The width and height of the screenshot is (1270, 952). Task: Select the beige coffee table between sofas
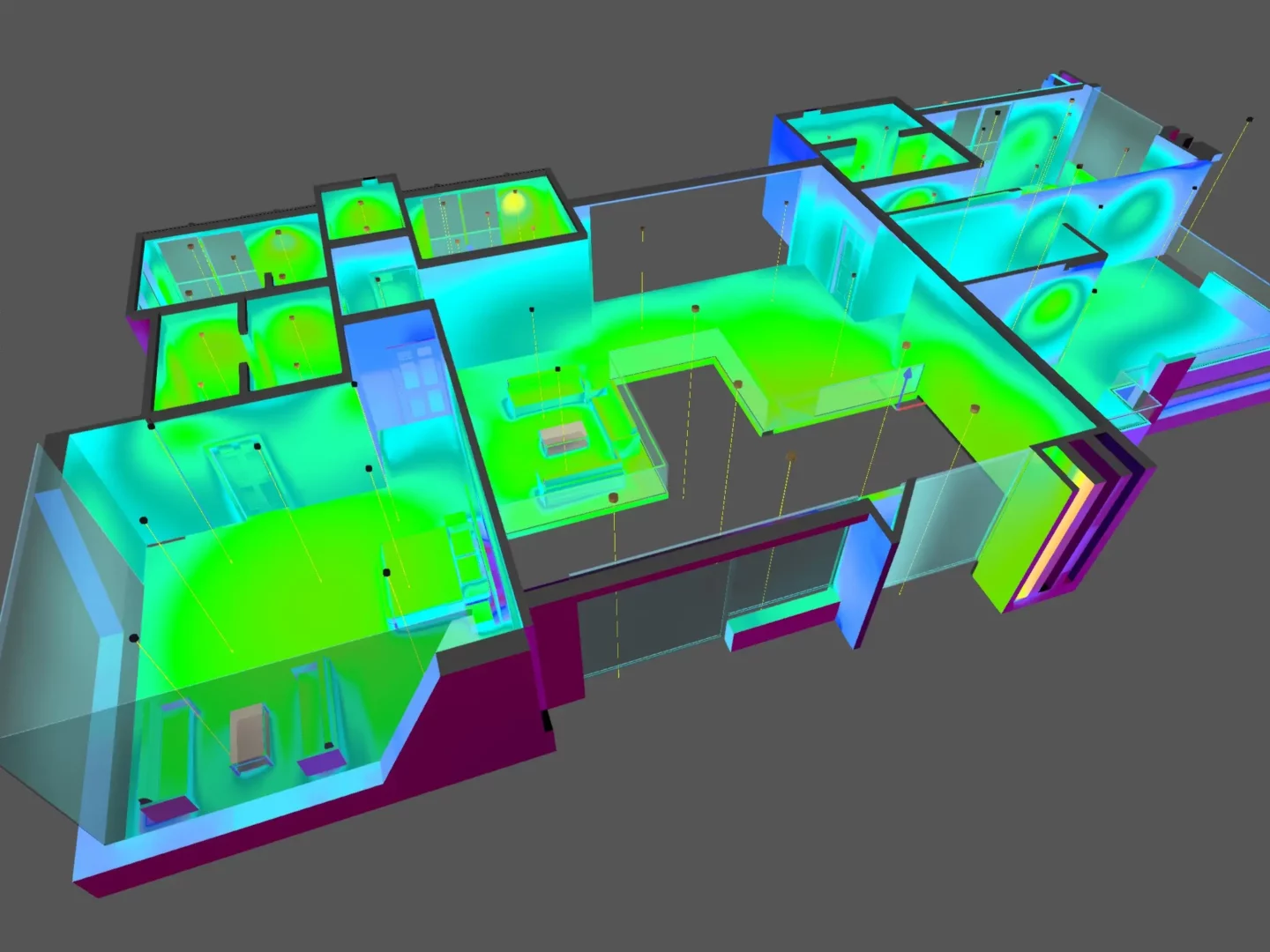click(563, 437)
